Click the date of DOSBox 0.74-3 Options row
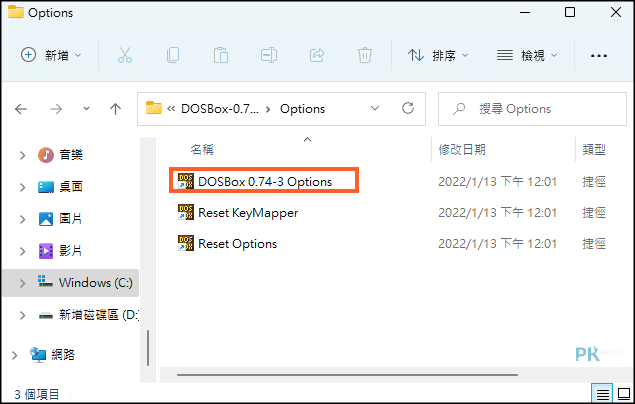The width and height of the screenshot is (635, 404). point(497,182)
